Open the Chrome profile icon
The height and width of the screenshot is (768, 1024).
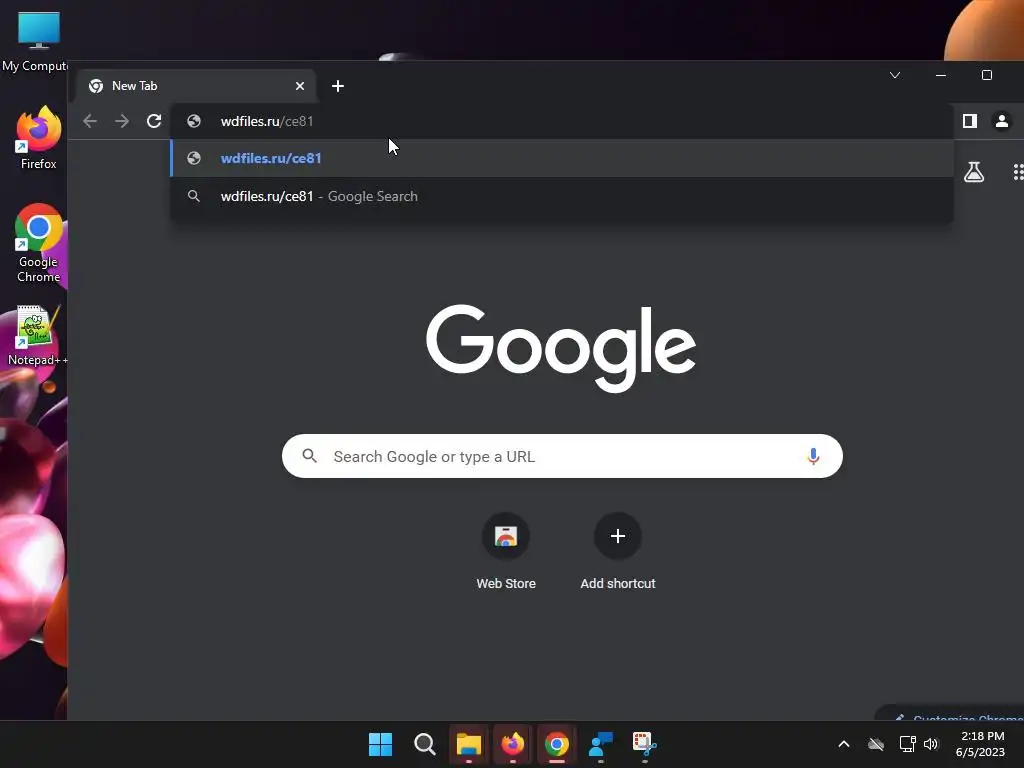pos(1002,121)
